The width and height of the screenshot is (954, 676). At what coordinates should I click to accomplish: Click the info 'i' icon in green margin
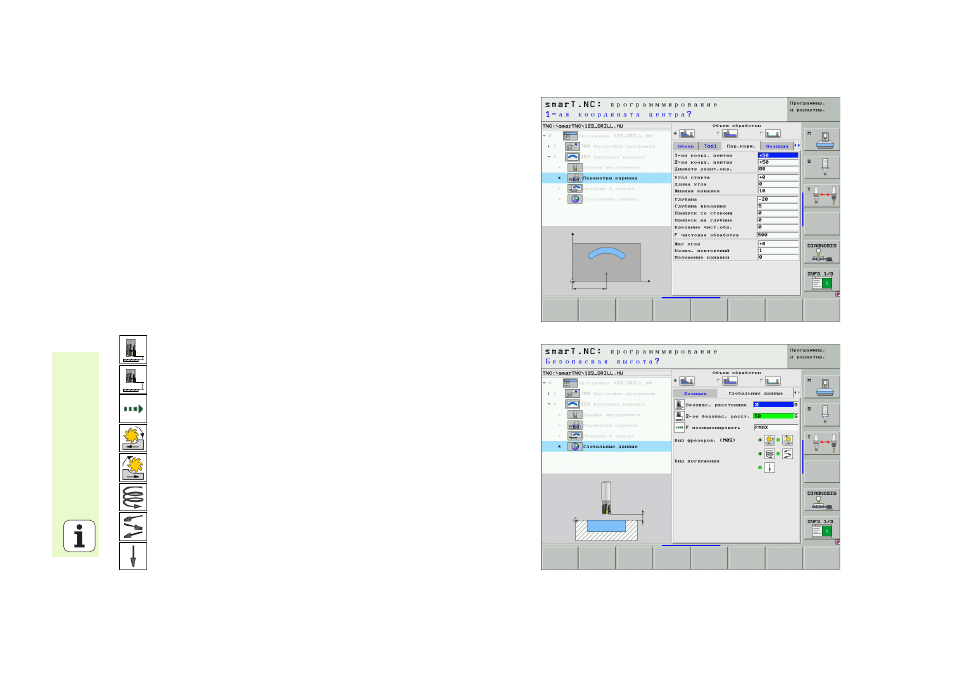(79, 536)
